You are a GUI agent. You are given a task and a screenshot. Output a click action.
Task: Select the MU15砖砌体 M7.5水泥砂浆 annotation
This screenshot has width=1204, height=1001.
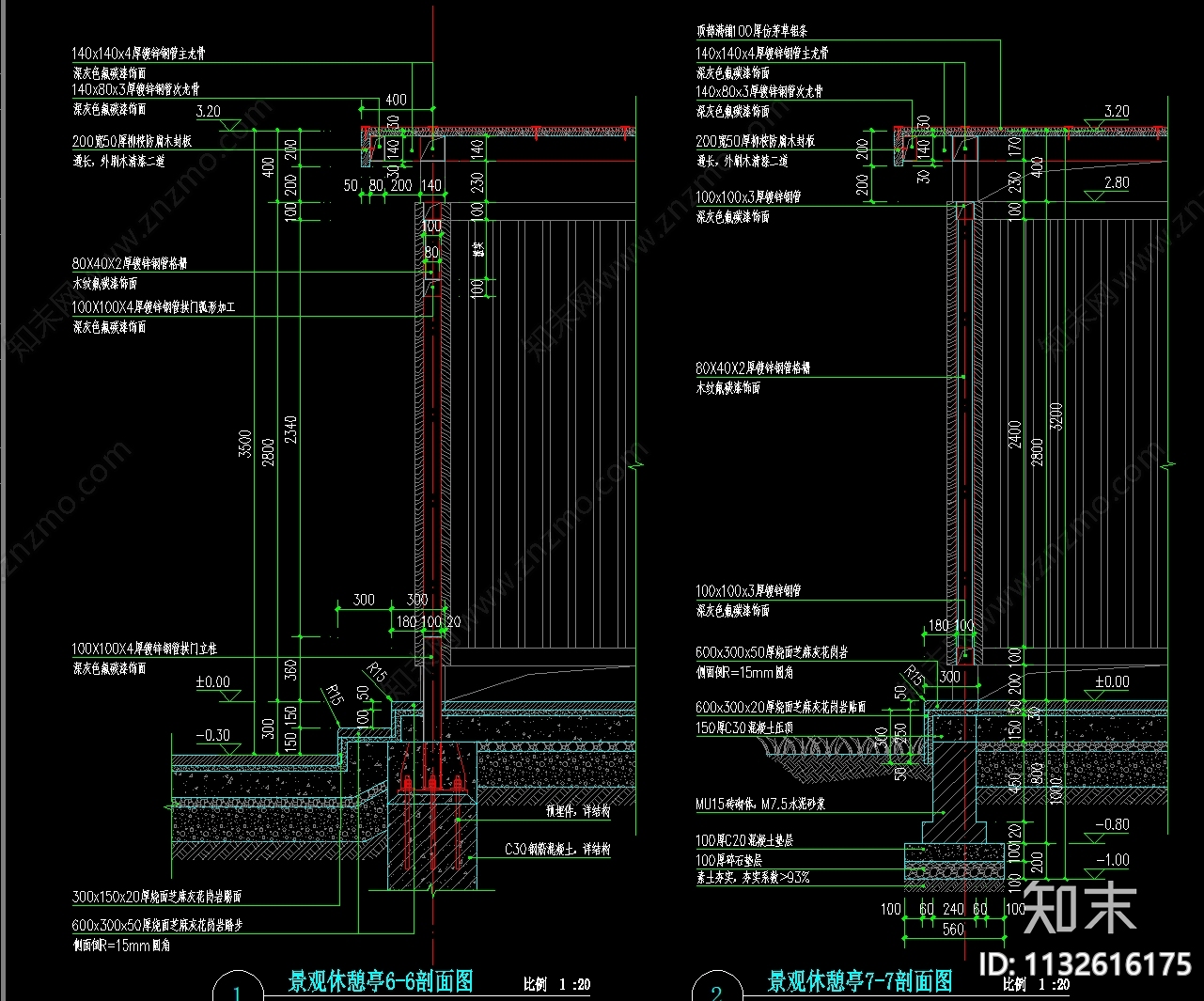coord(760,804)
